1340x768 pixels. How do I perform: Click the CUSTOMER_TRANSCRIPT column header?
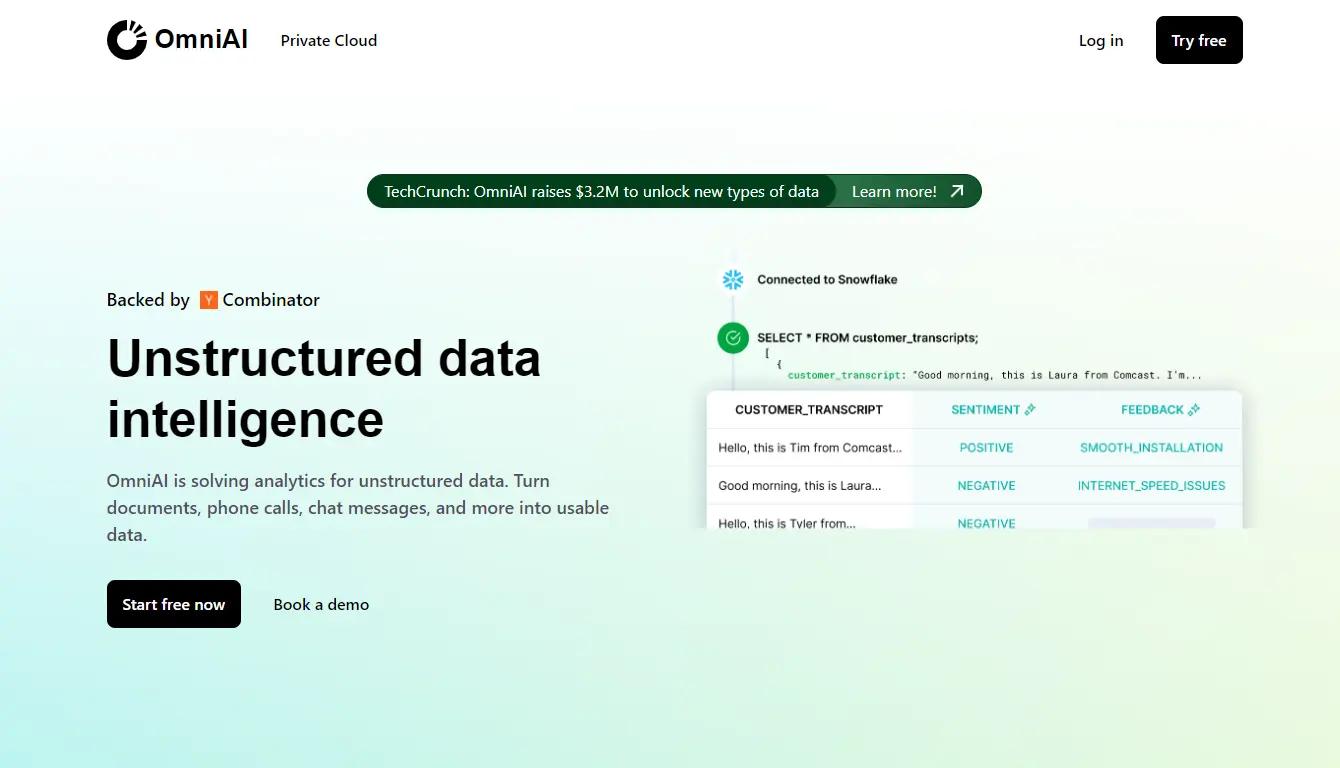[809, 410]
